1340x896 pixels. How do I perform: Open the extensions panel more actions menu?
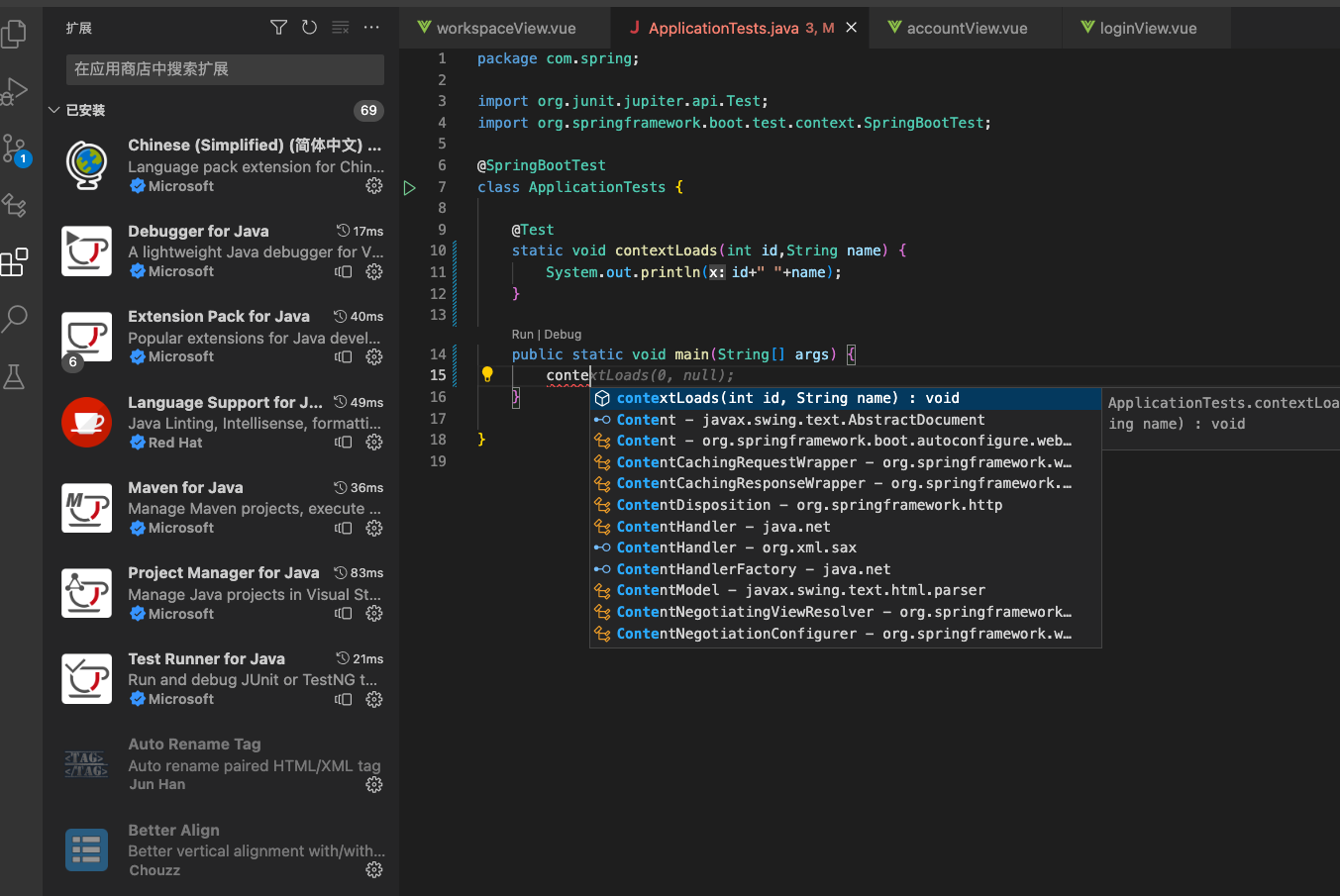click(x=371, y=28)
